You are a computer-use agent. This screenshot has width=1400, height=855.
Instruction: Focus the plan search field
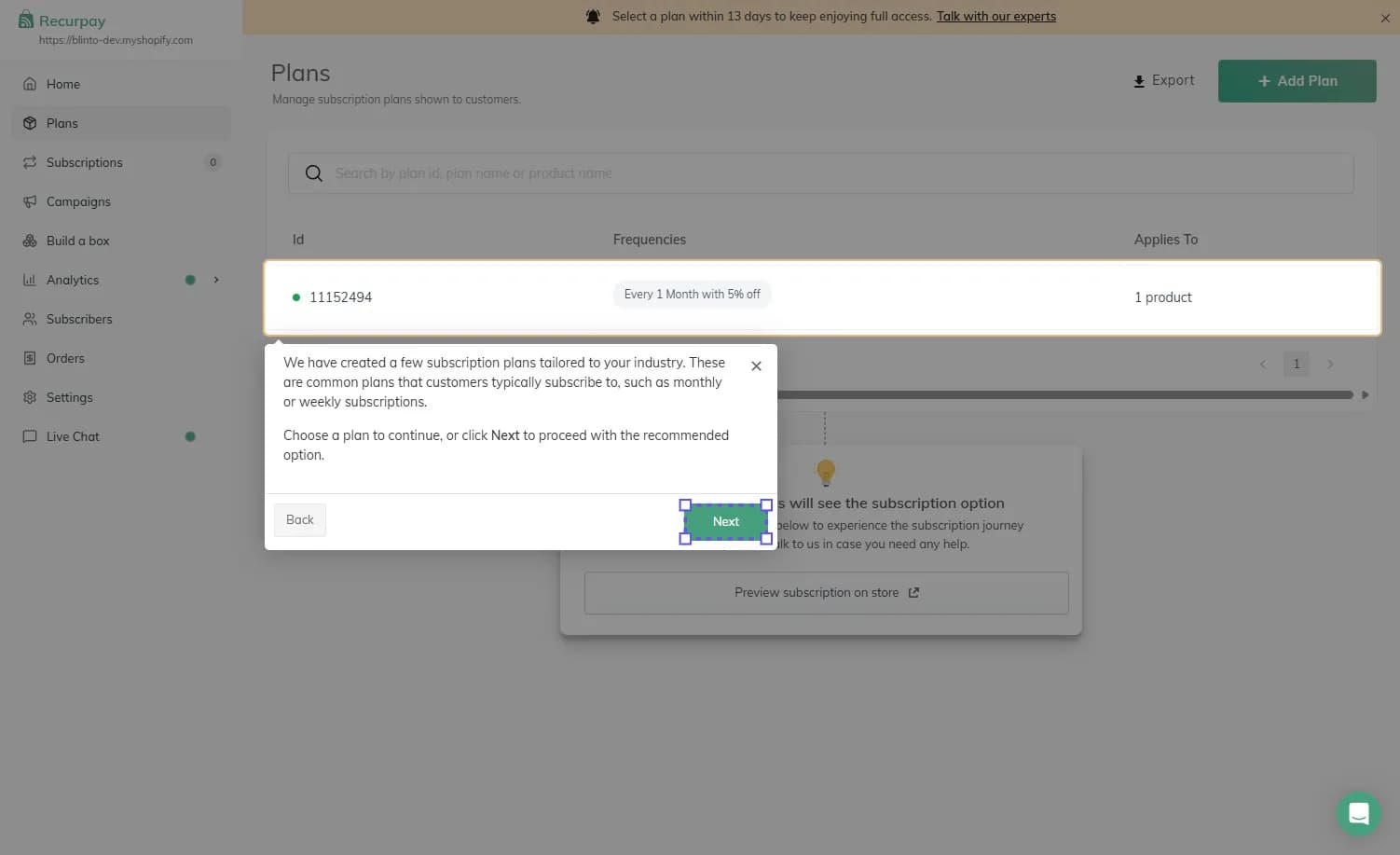click(x=820, y=173)
